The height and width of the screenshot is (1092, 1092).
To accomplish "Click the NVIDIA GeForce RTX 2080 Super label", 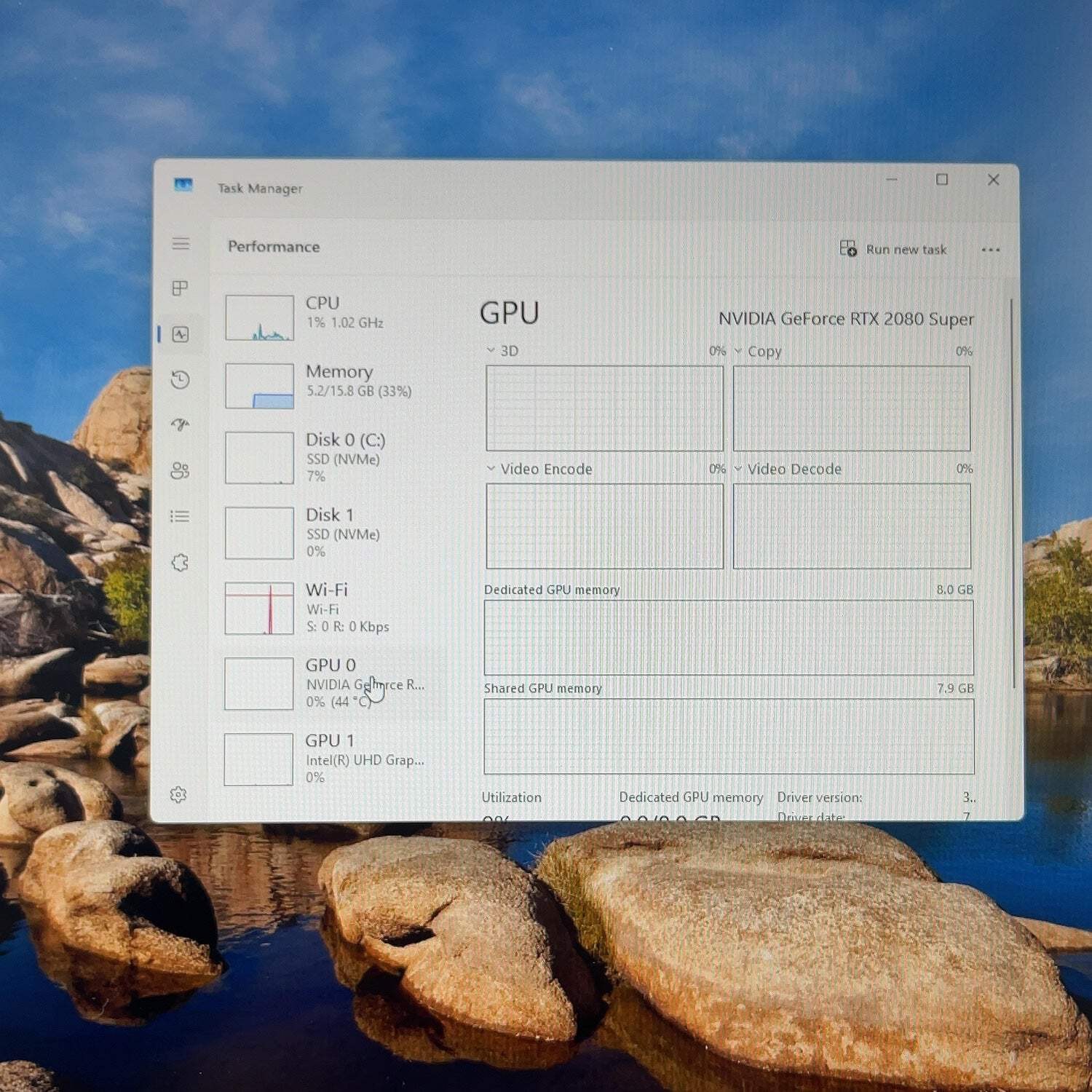I will [846, 319].
